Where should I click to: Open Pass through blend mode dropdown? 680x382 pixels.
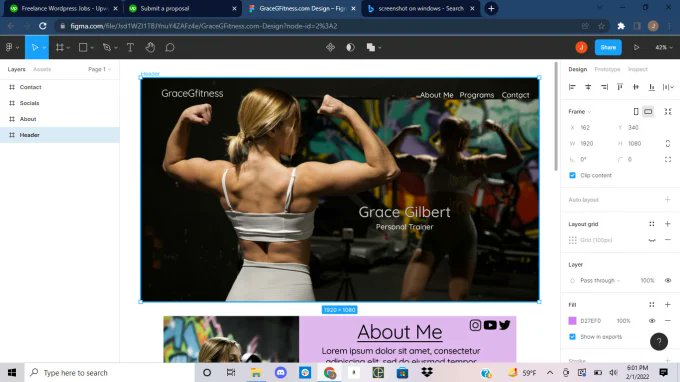coord(600,281)
